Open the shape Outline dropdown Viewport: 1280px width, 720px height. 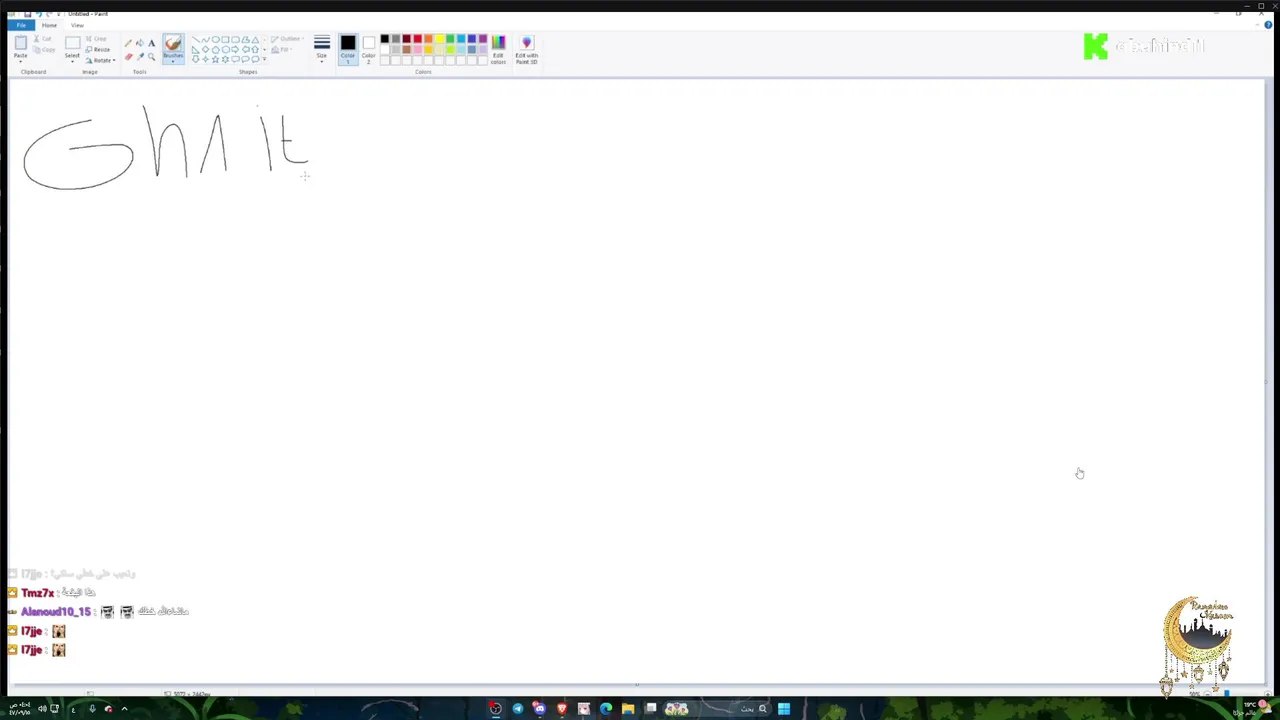click(287, 39)
